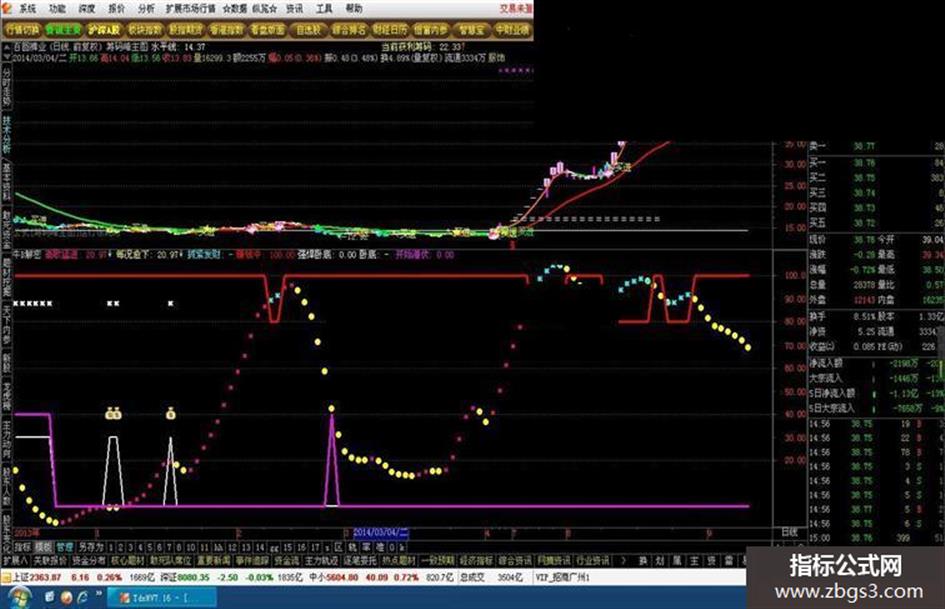Image resolution: width=945 pixels, height=609 pixels.
Task: Open Windows Start orb
Action: coord(19,597)
